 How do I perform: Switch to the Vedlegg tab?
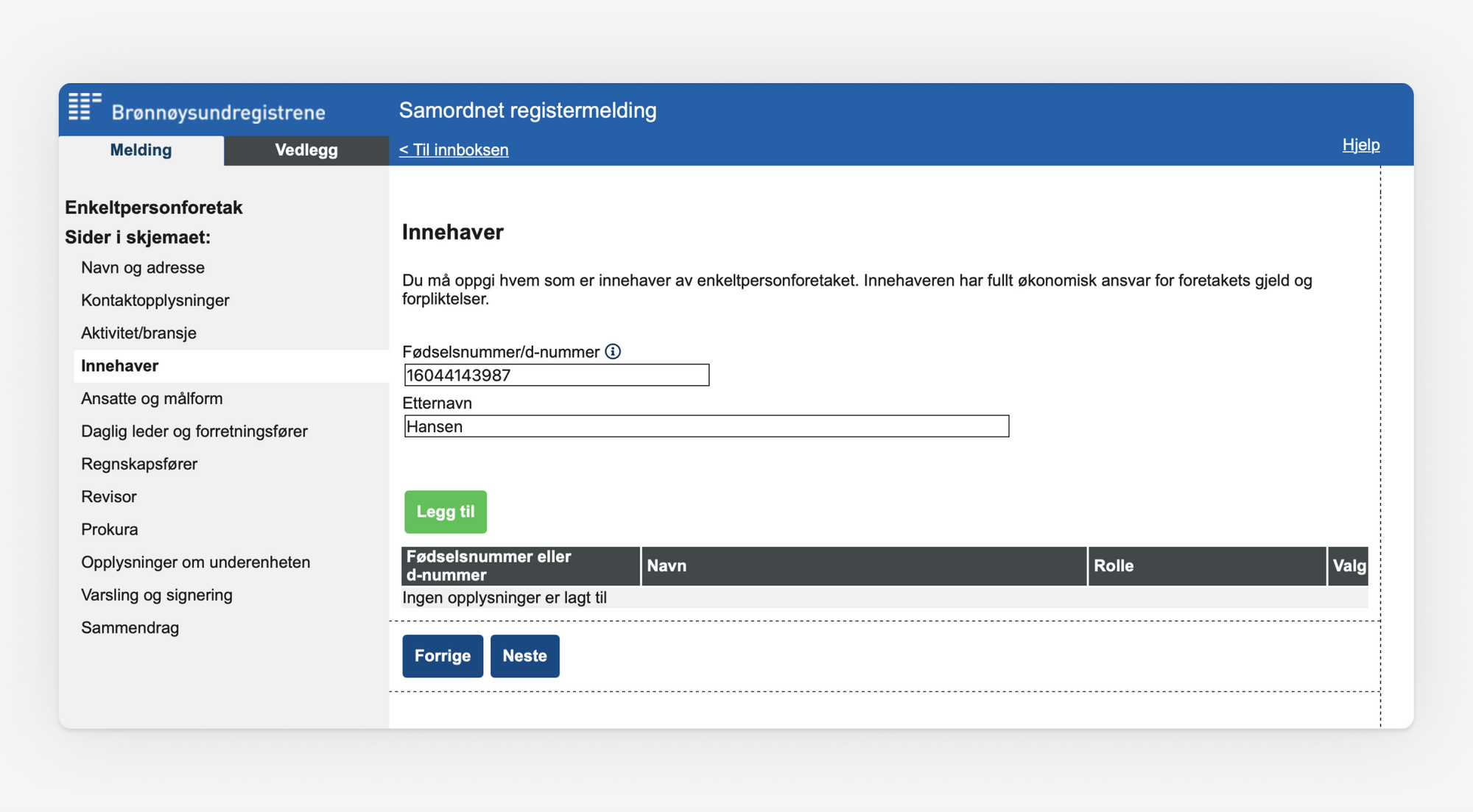pyautogui.click(x=306, y=150)
